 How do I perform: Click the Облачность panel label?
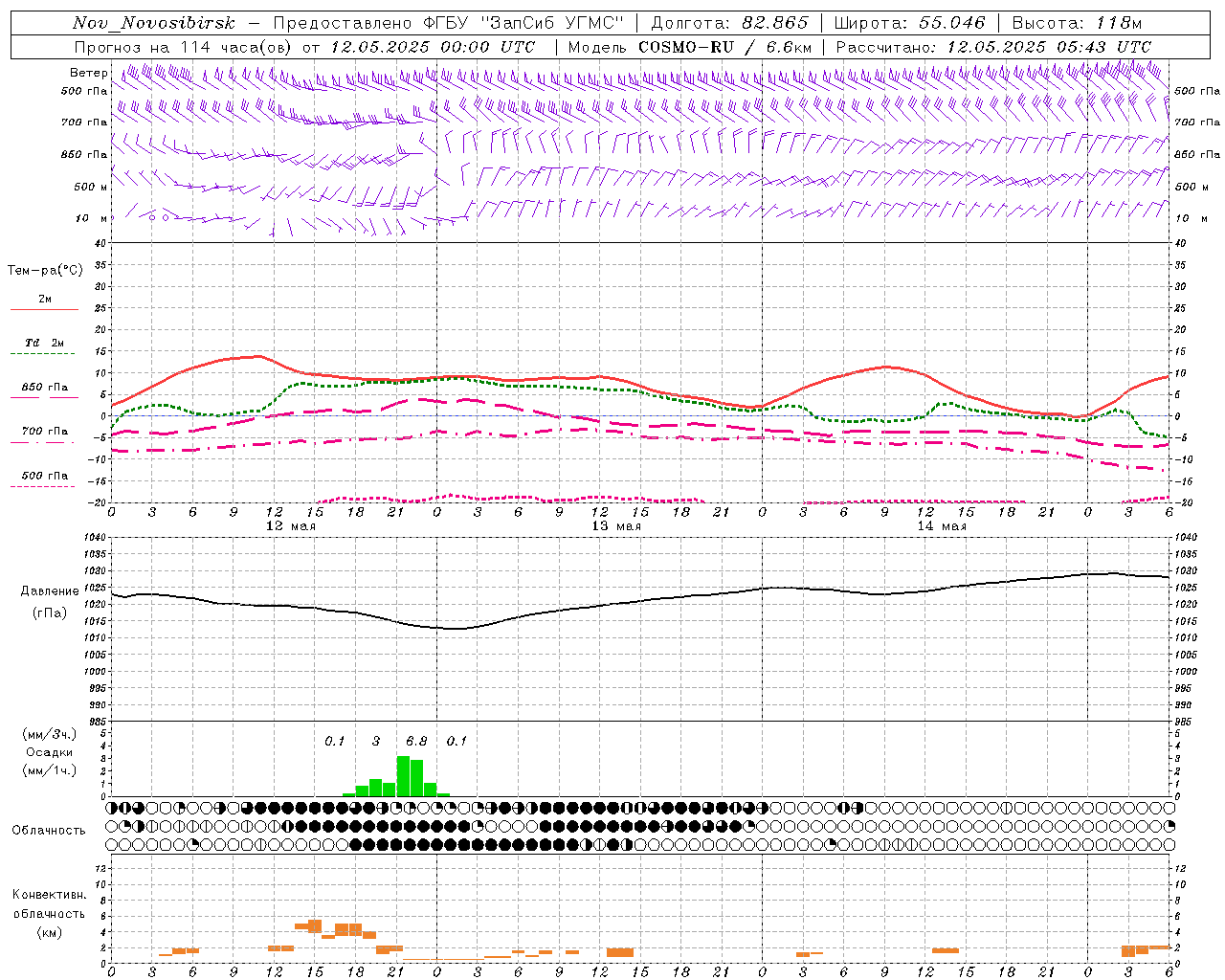49,831
